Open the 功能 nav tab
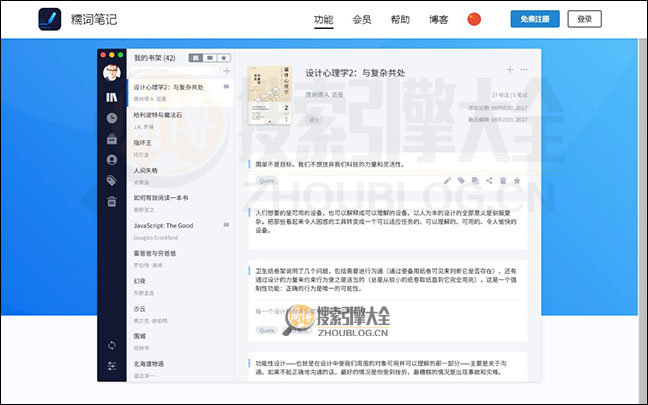This screenshot has width=648, height=405. click(324, 19)
